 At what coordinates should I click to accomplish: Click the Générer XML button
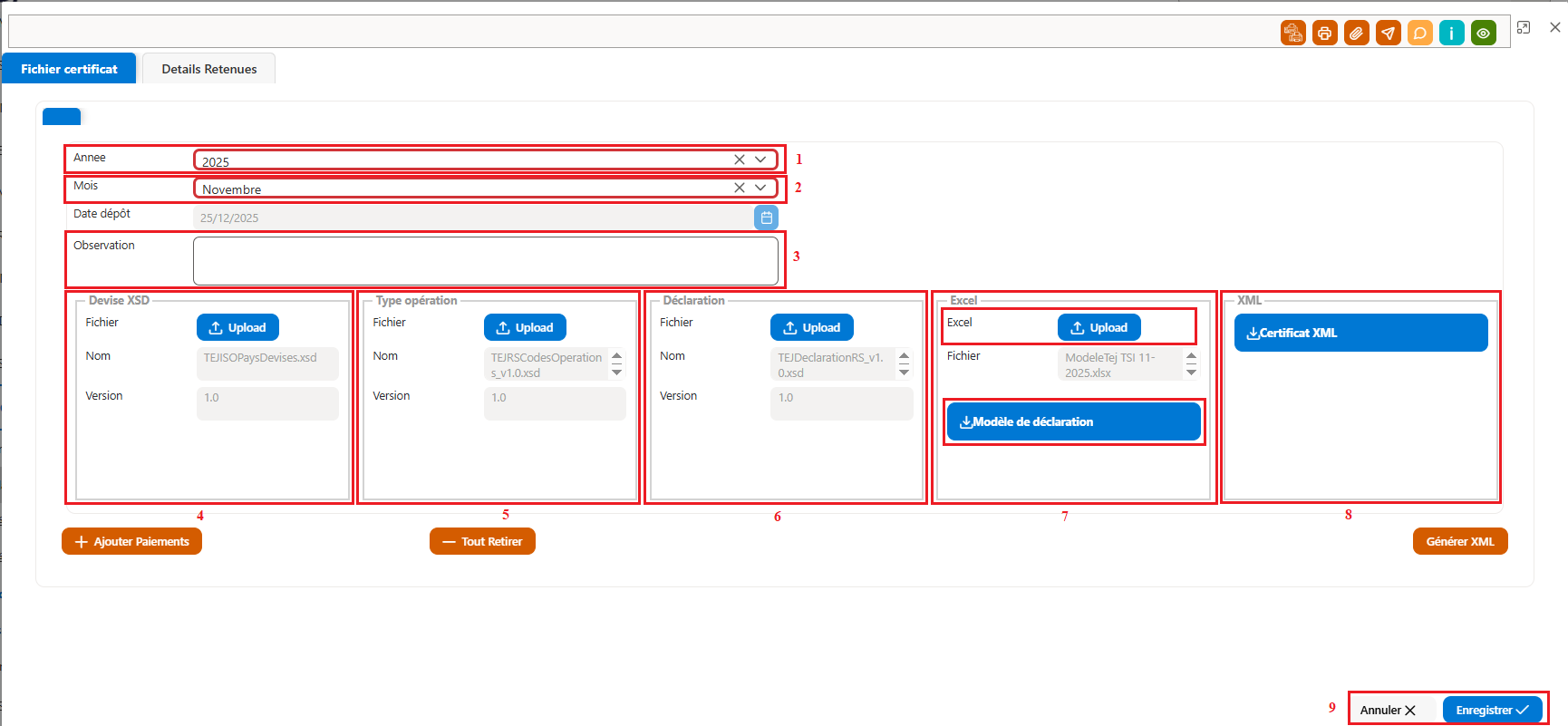[x=1460, y=541]
